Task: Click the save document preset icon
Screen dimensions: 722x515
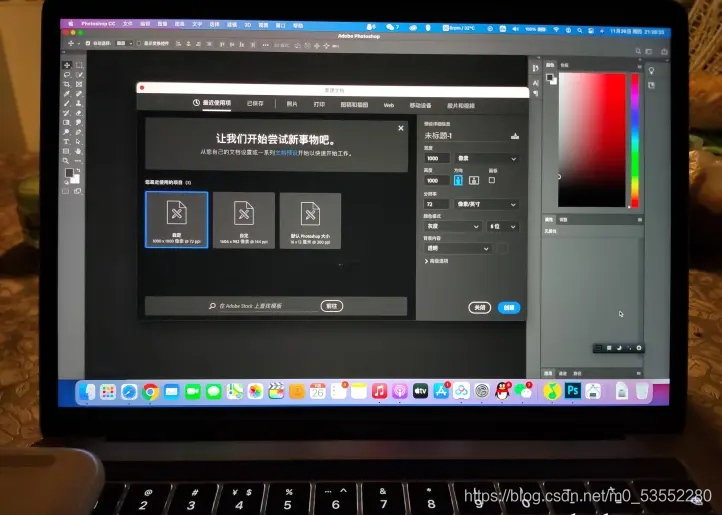Action: click(x=515, y=136)
